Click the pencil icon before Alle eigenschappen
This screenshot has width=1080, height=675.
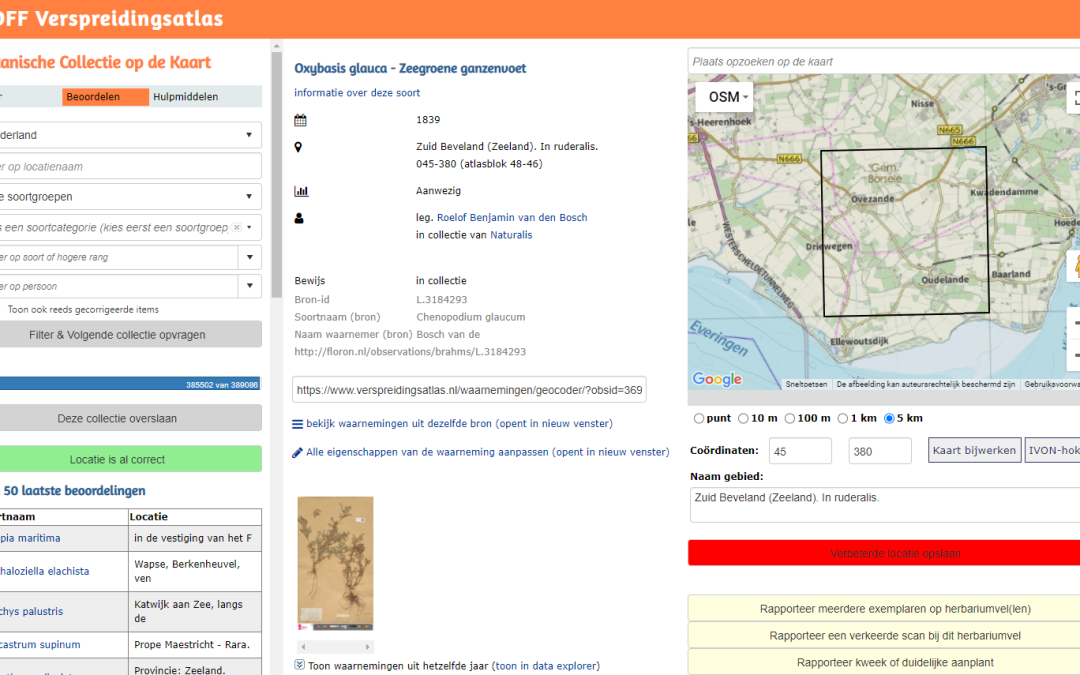click(x=298, y=453)
